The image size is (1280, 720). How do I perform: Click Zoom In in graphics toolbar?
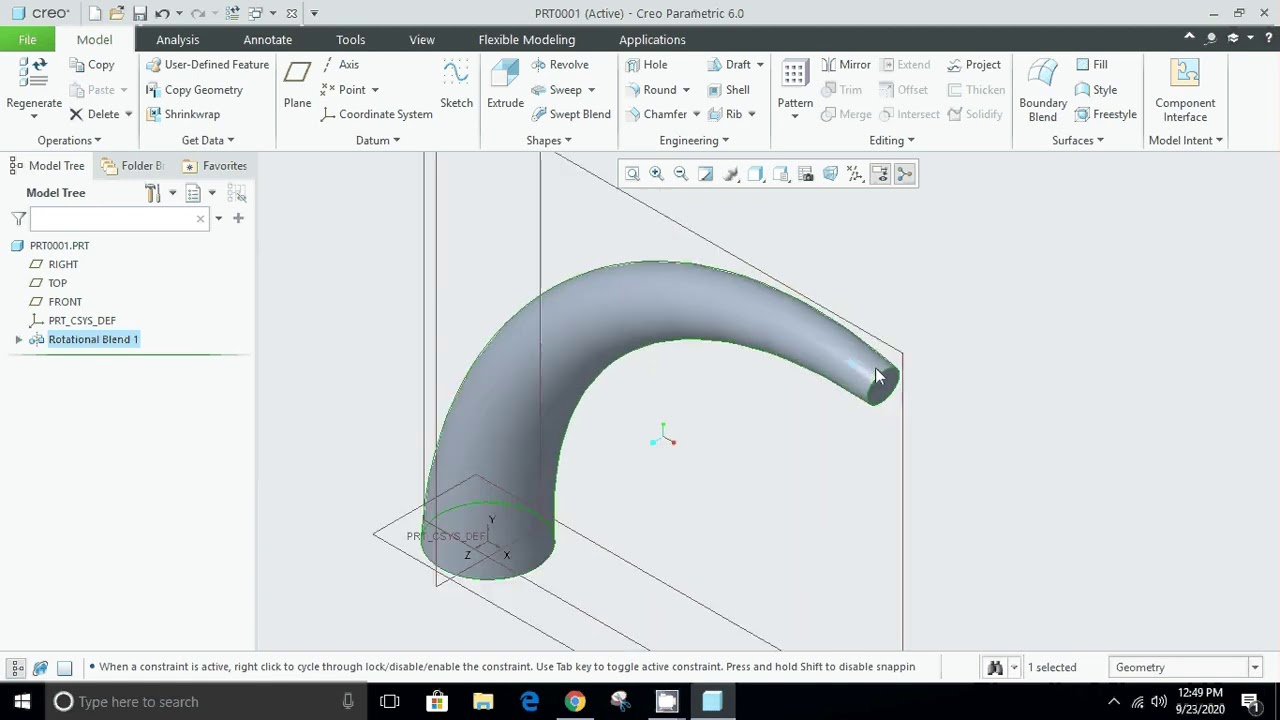coord(656,174)
